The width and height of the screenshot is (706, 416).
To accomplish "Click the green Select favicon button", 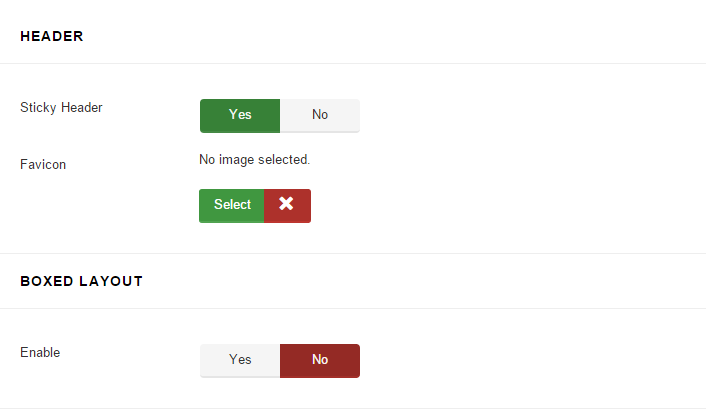I will point(231,206).
